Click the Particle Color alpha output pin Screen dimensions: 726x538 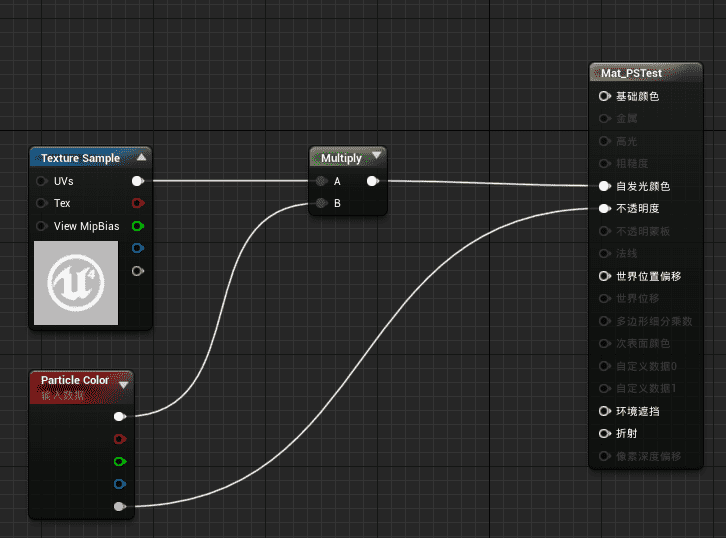tap(120, 506)
